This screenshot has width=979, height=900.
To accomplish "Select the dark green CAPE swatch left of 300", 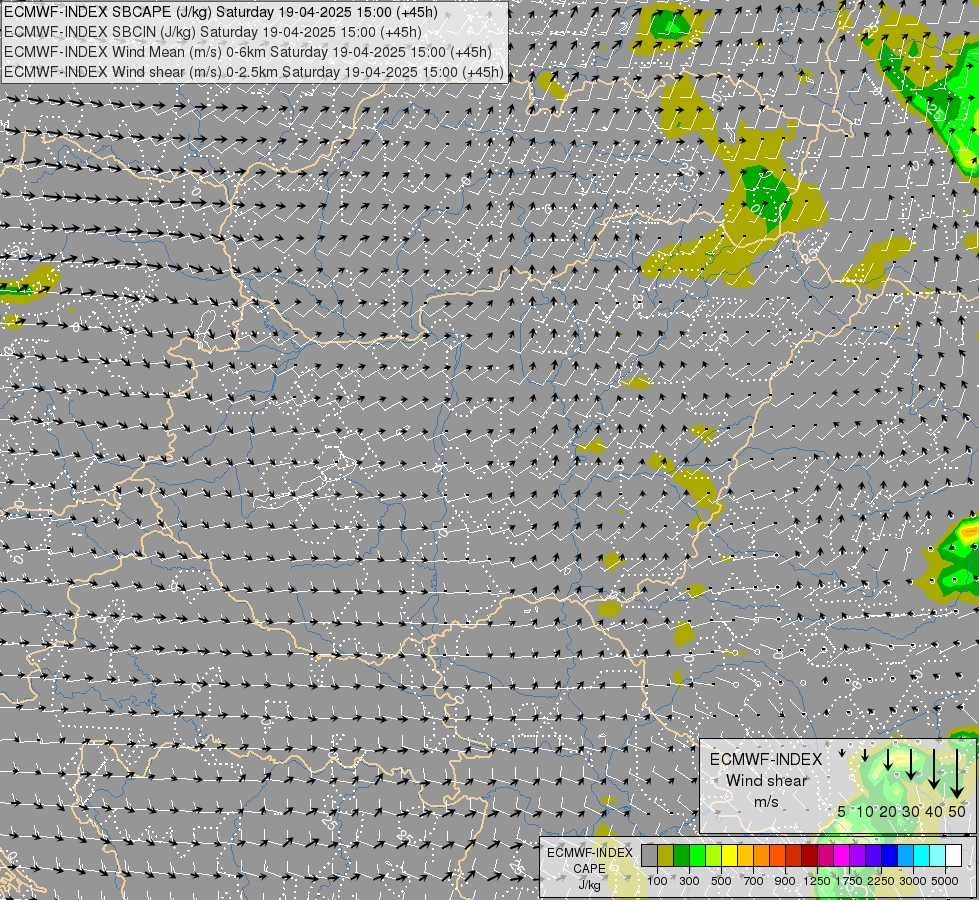I will coord(682,855).
